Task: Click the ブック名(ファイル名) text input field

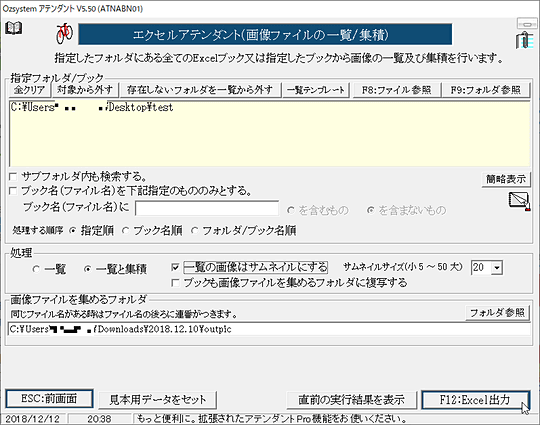Action: pos(207,208)
